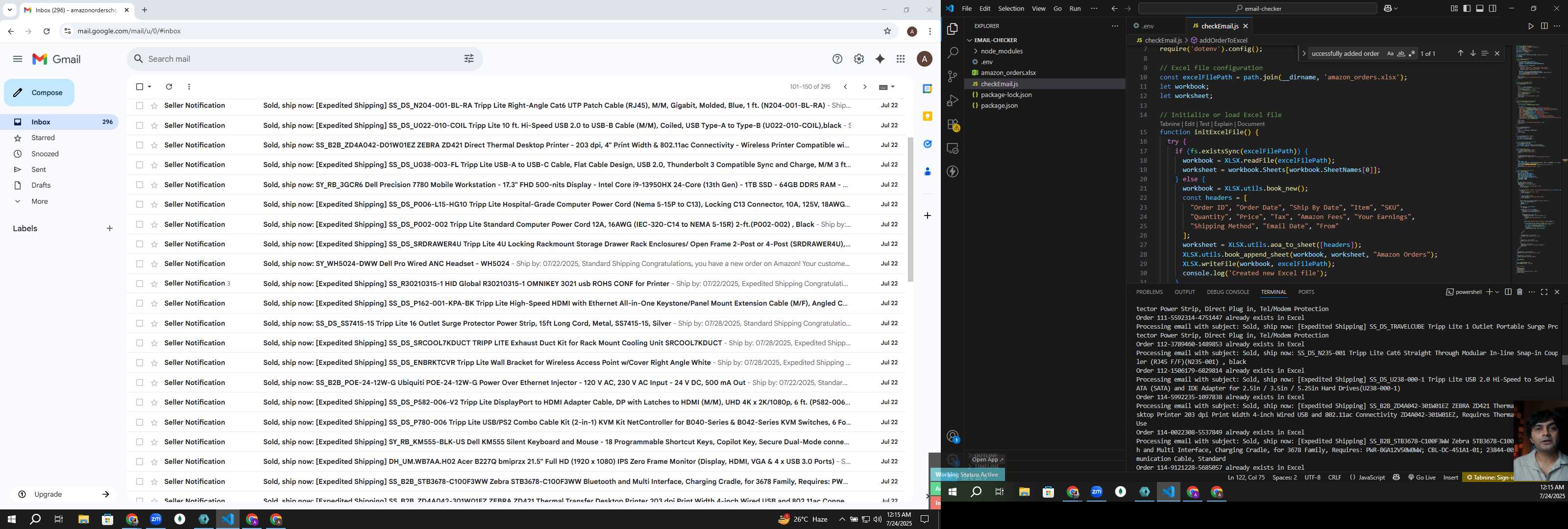Go to the previous find match arrow
Screen dimensions: 1568x529
tap(1460, 53)
